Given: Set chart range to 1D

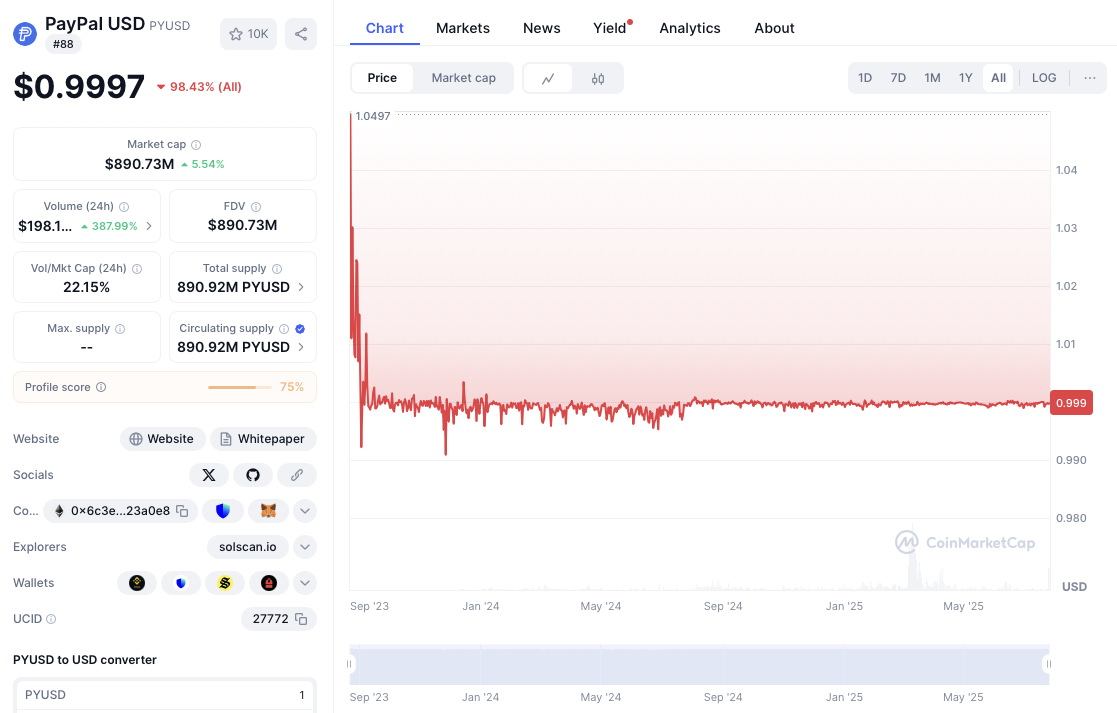Looking at the screenshot, I should [x=865, y=78].
